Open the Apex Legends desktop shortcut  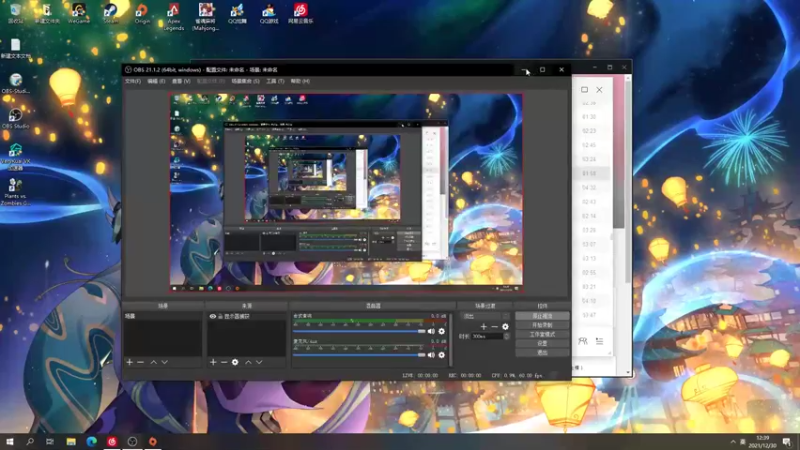click(173, 16)
